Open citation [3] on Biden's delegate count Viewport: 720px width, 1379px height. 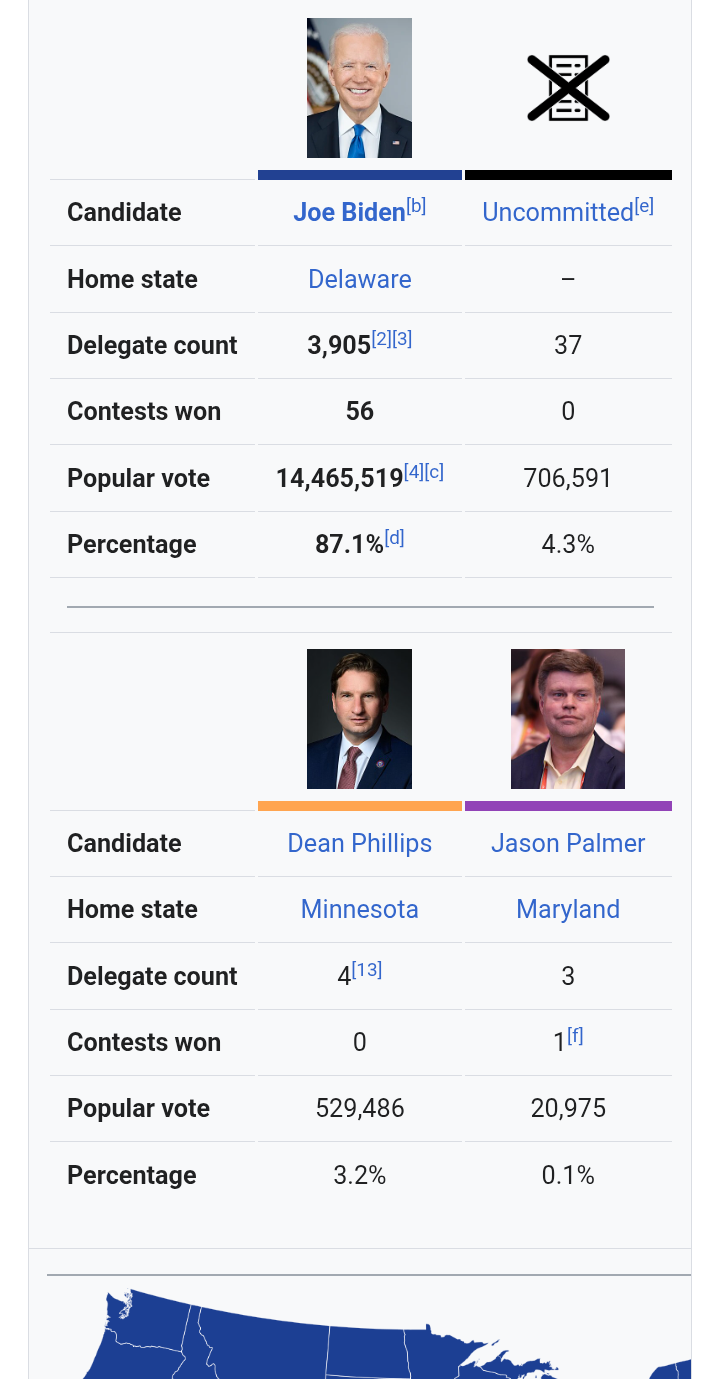pos(402,339)
